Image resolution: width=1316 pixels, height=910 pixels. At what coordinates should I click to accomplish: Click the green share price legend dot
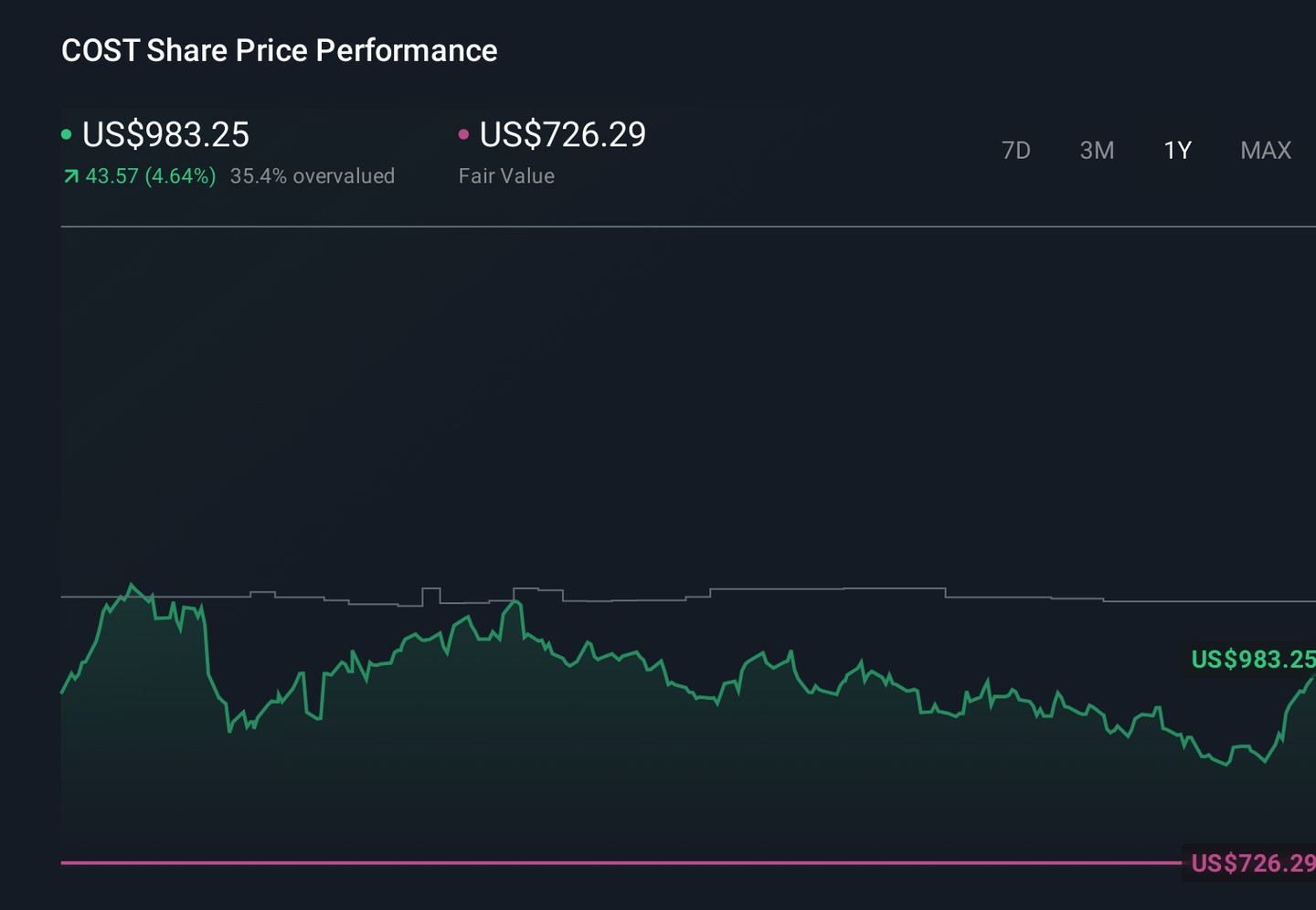67,134
